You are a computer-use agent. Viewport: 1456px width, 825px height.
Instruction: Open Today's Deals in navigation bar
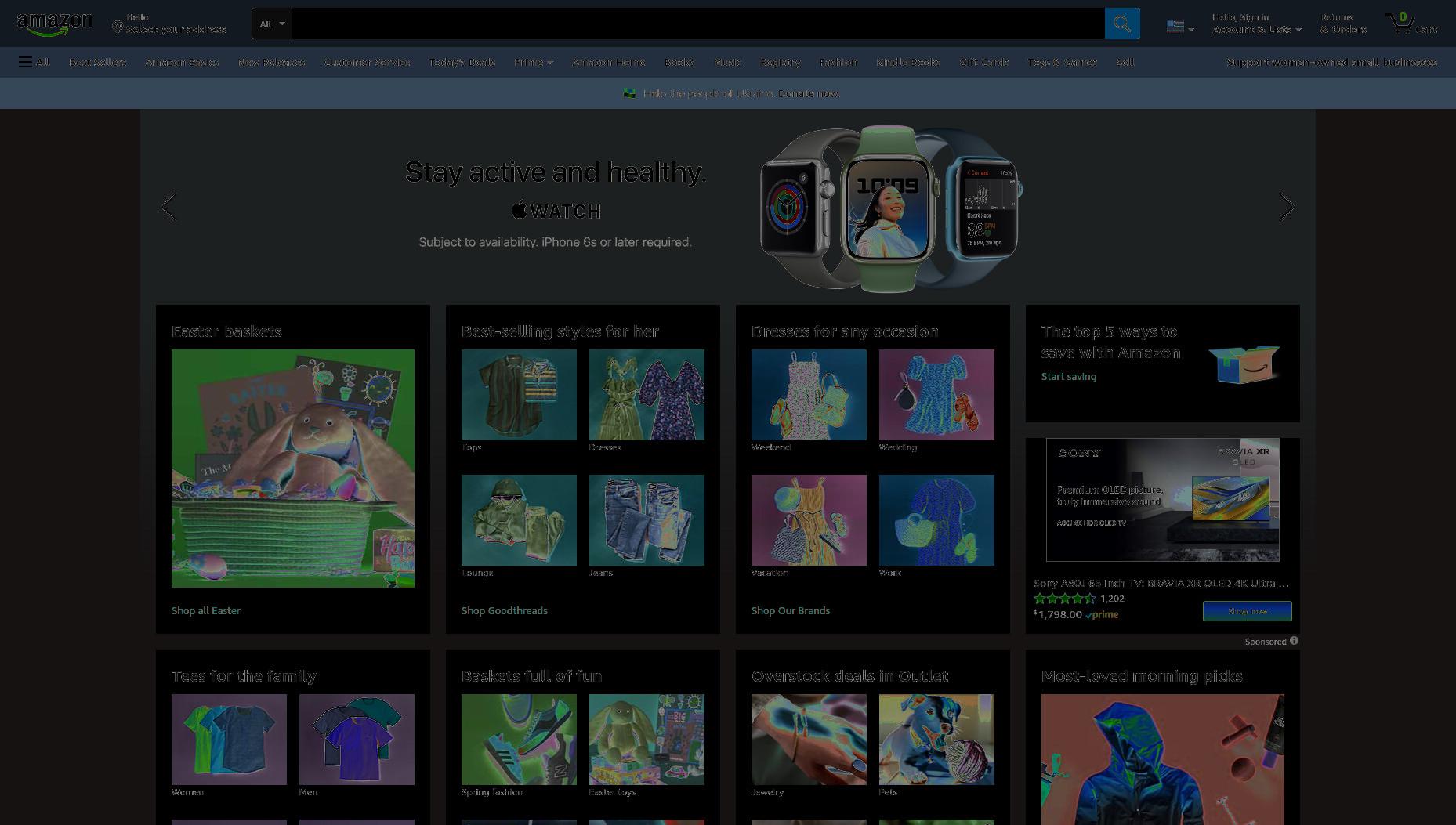[462, 62]
